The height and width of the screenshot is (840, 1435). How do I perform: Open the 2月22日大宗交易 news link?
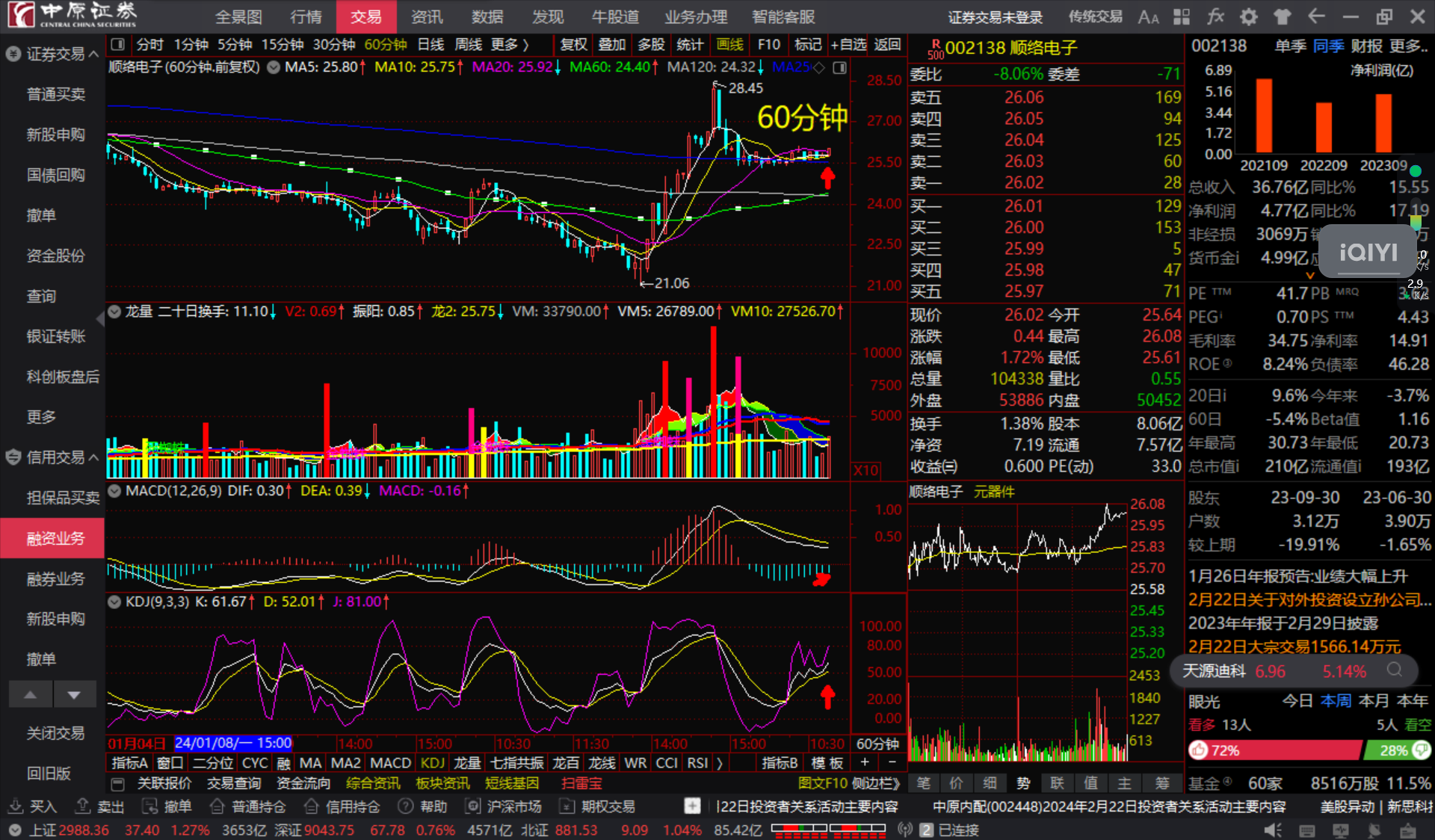click(1294, 646)
